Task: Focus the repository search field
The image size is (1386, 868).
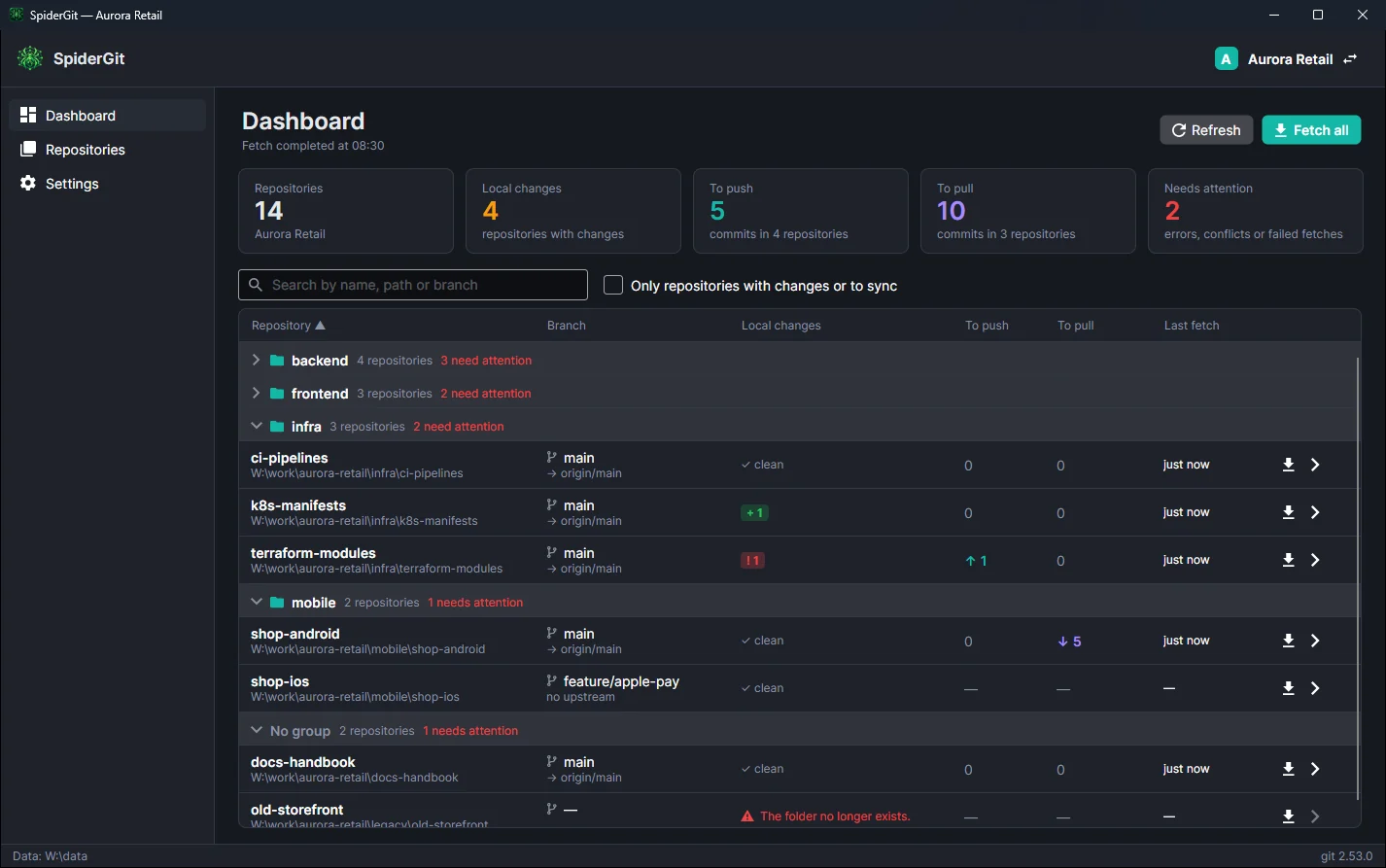Action: click(413, 285)
